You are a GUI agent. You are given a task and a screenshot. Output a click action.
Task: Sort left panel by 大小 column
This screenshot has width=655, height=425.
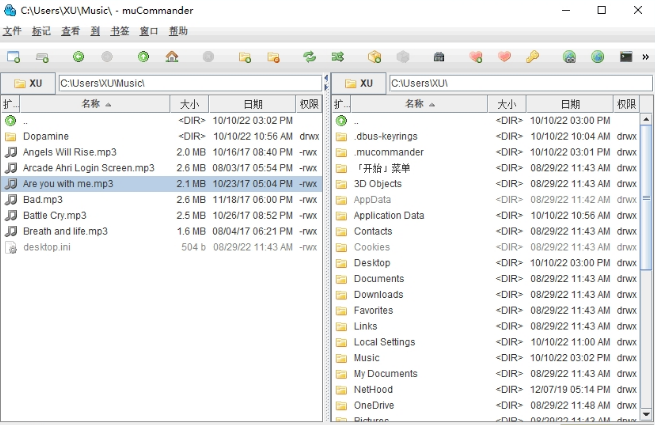(190, 104)
